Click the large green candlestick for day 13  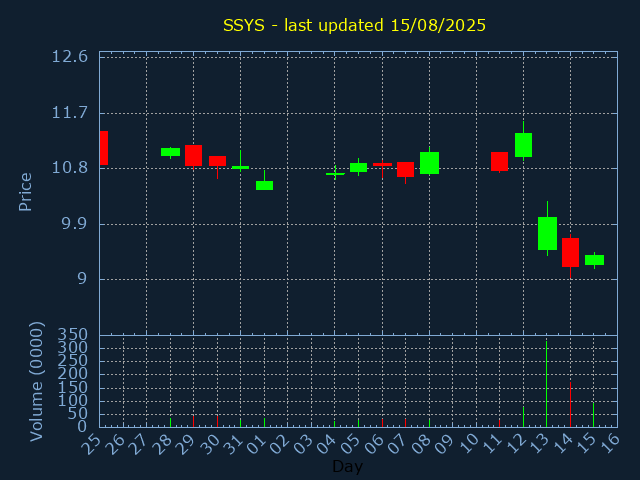pyautogui.click(x=547, y=233)
